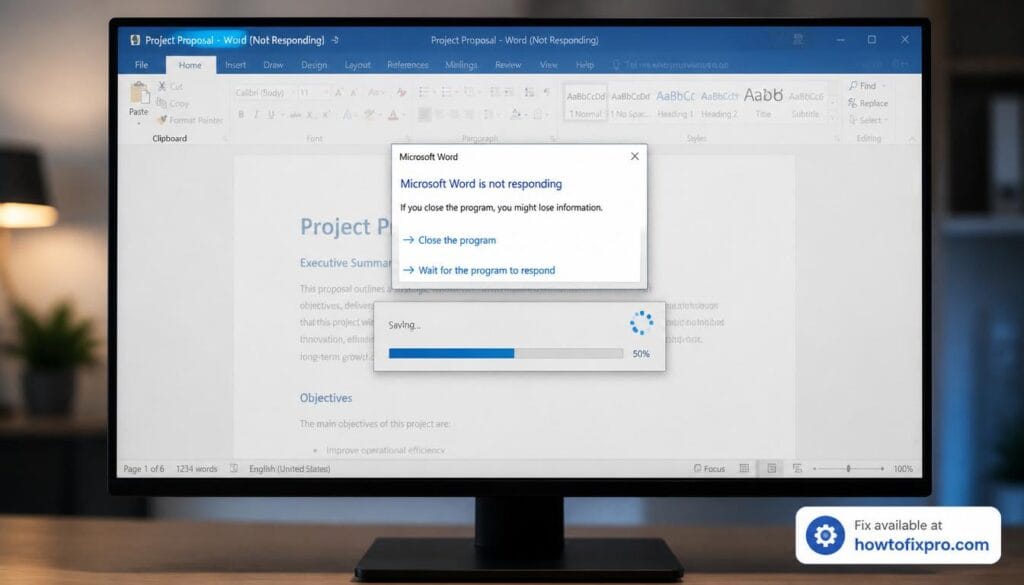Apply the Heading 2 style
Screen dimensions: 1024x585
coord(719,103)
